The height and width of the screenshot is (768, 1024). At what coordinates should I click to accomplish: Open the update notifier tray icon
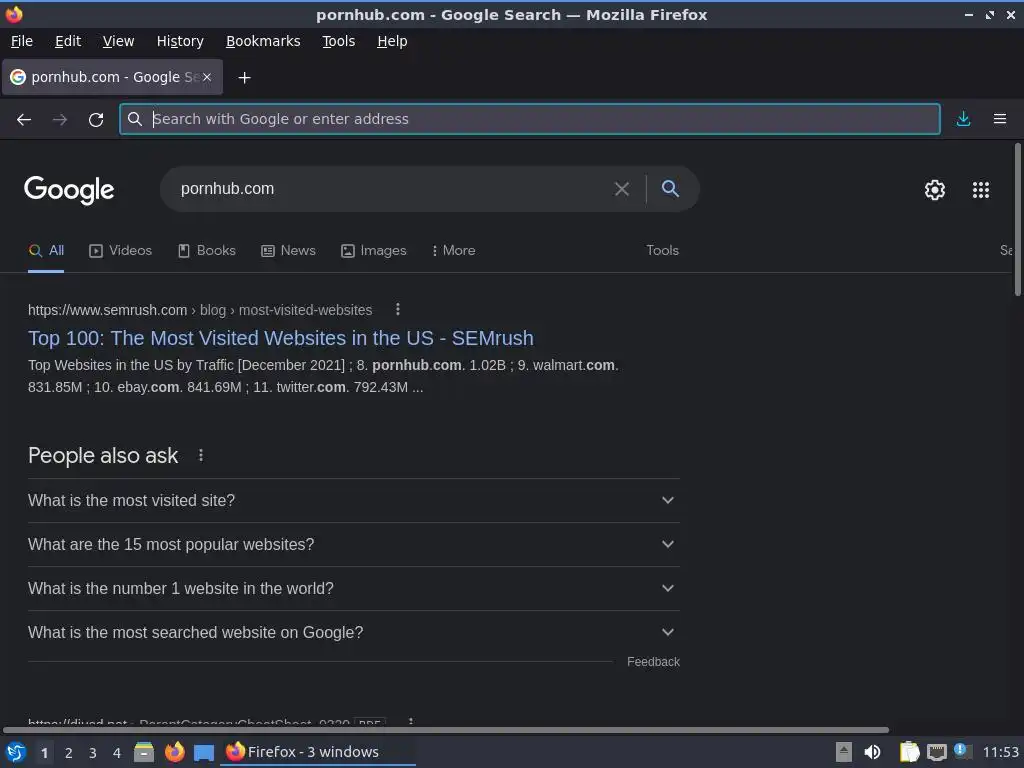point(961,750)
